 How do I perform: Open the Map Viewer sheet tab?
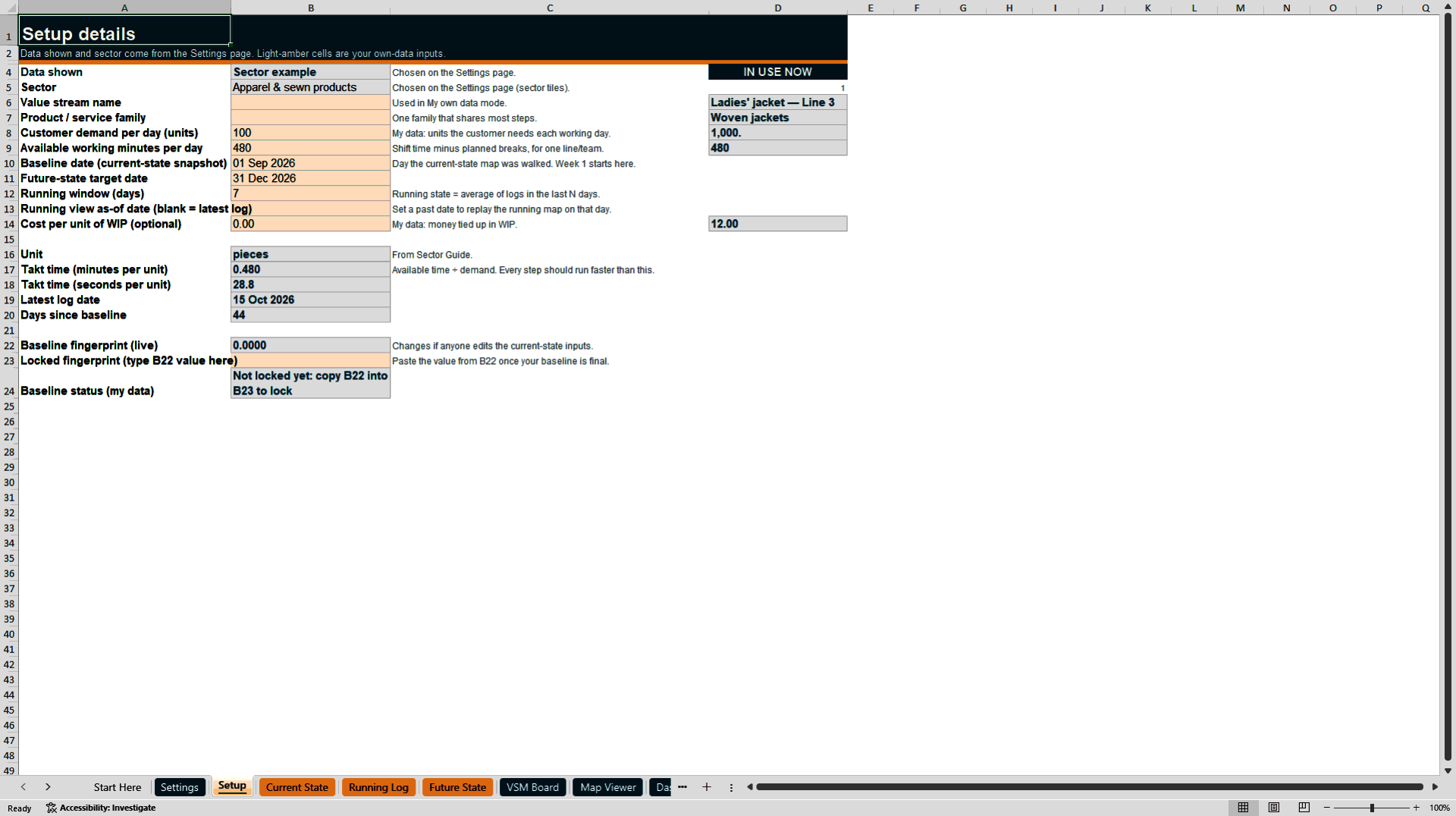point(608,787)
